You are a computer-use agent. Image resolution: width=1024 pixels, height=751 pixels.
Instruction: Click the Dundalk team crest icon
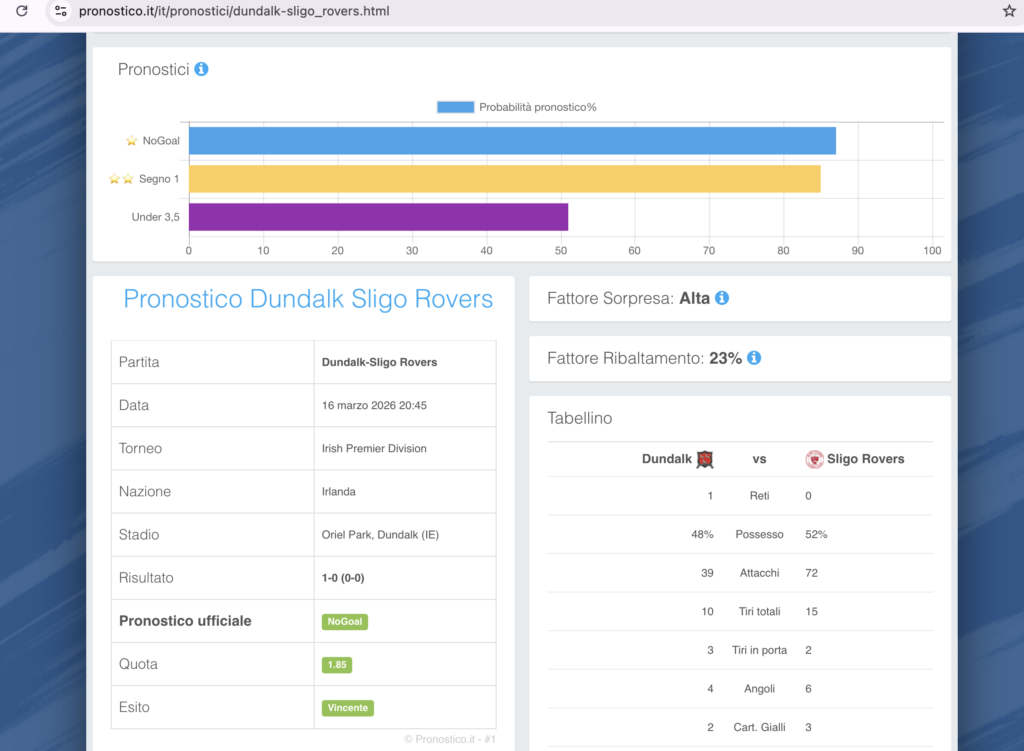click(705, 459)
